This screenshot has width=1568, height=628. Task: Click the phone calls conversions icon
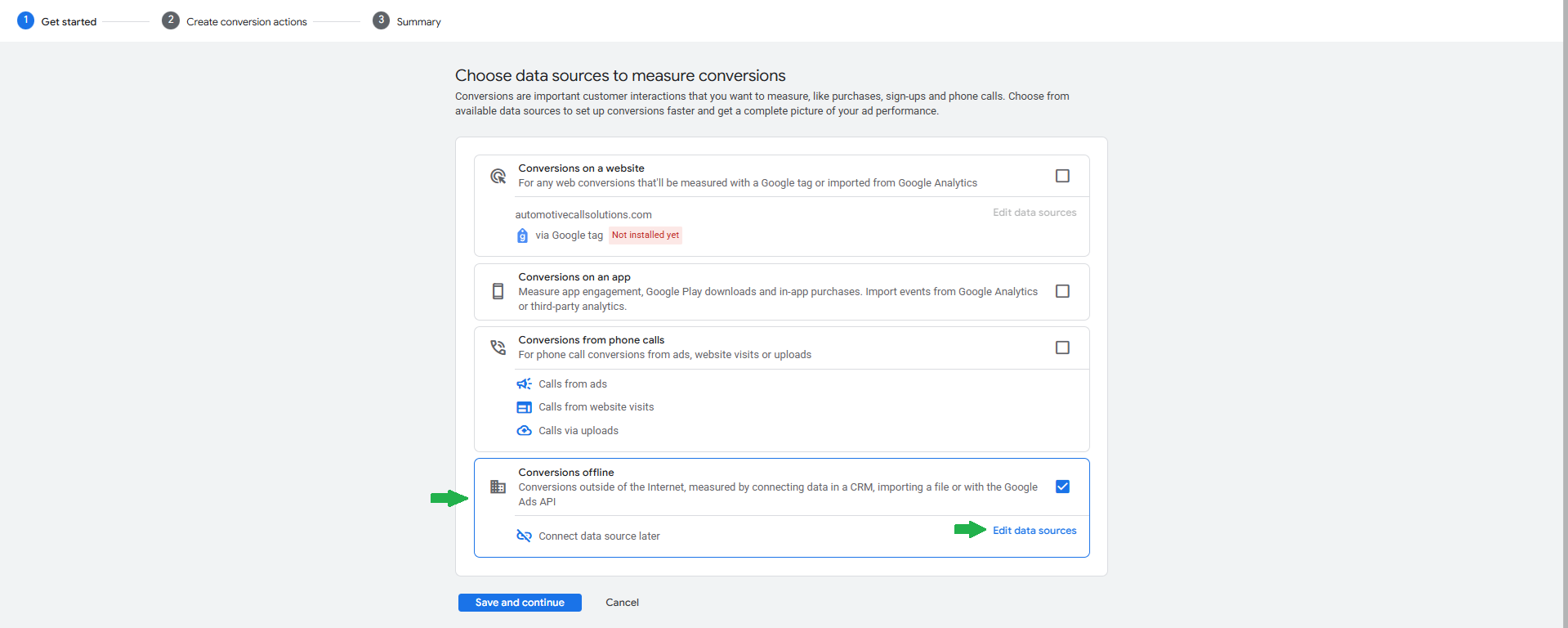[498, 348]
